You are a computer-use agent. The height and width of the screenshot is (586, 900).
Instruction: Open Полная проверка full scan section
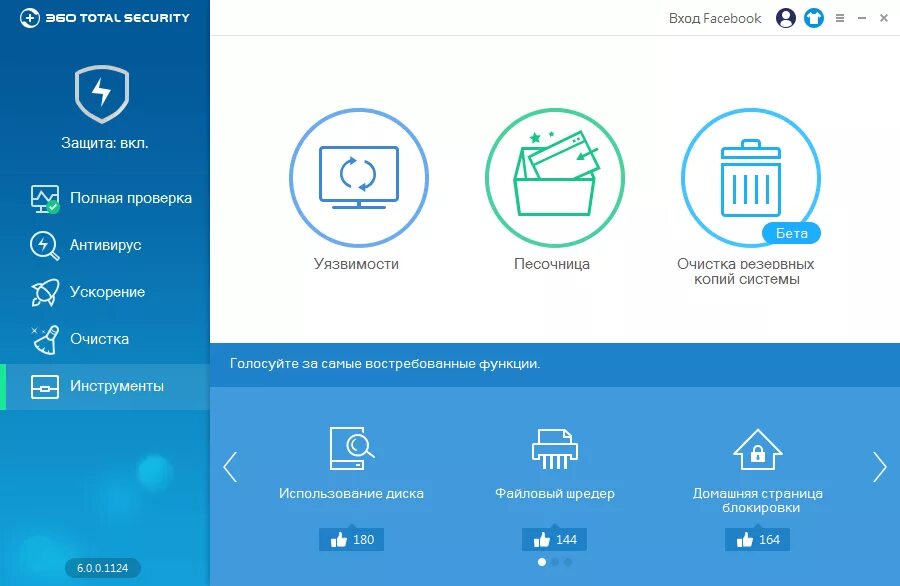coord(105,198)
